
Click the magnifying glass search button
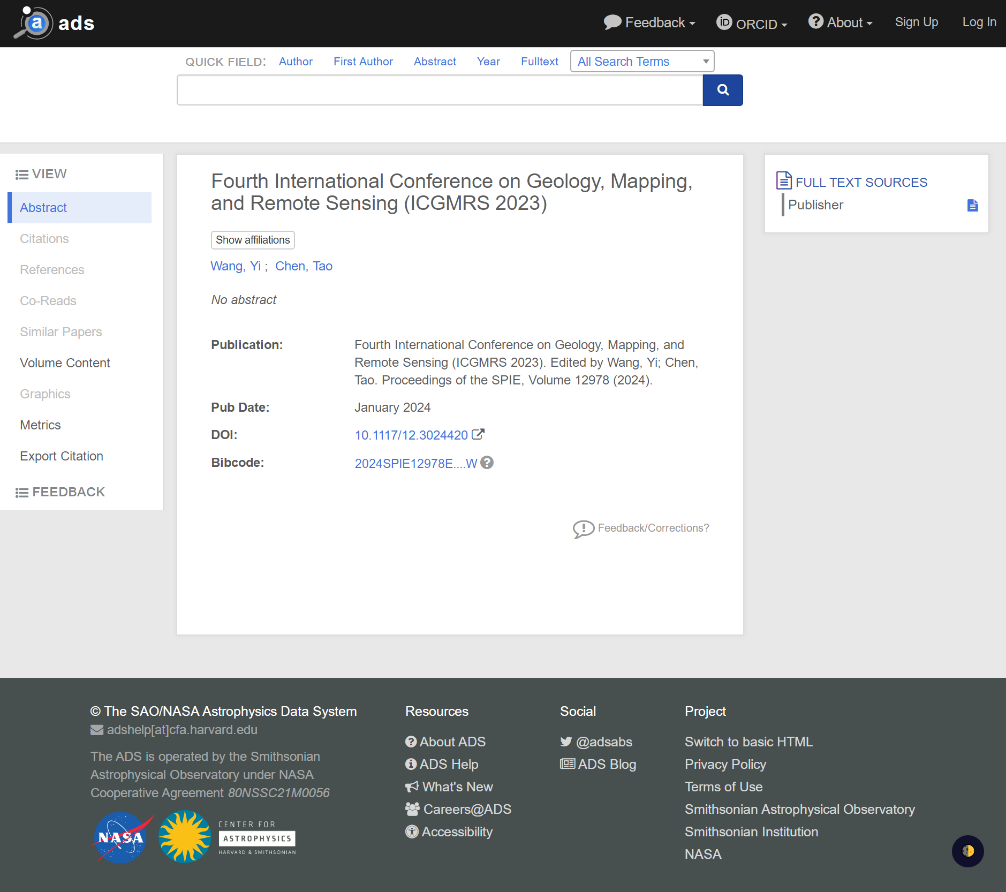click(723, 90)
